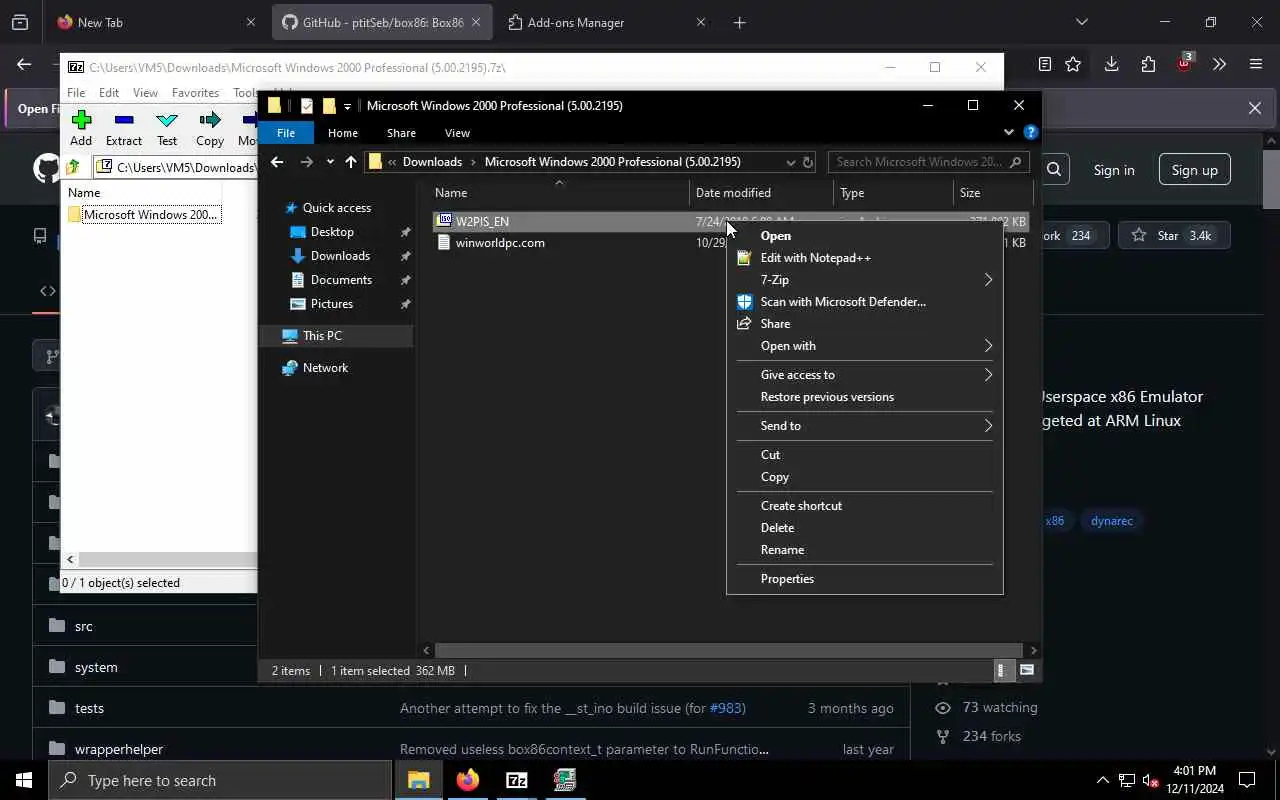Customize Quick Access Toolbar dropdown arrow
The width and height of the screenshot is (1280, 800).
point(347,106)
